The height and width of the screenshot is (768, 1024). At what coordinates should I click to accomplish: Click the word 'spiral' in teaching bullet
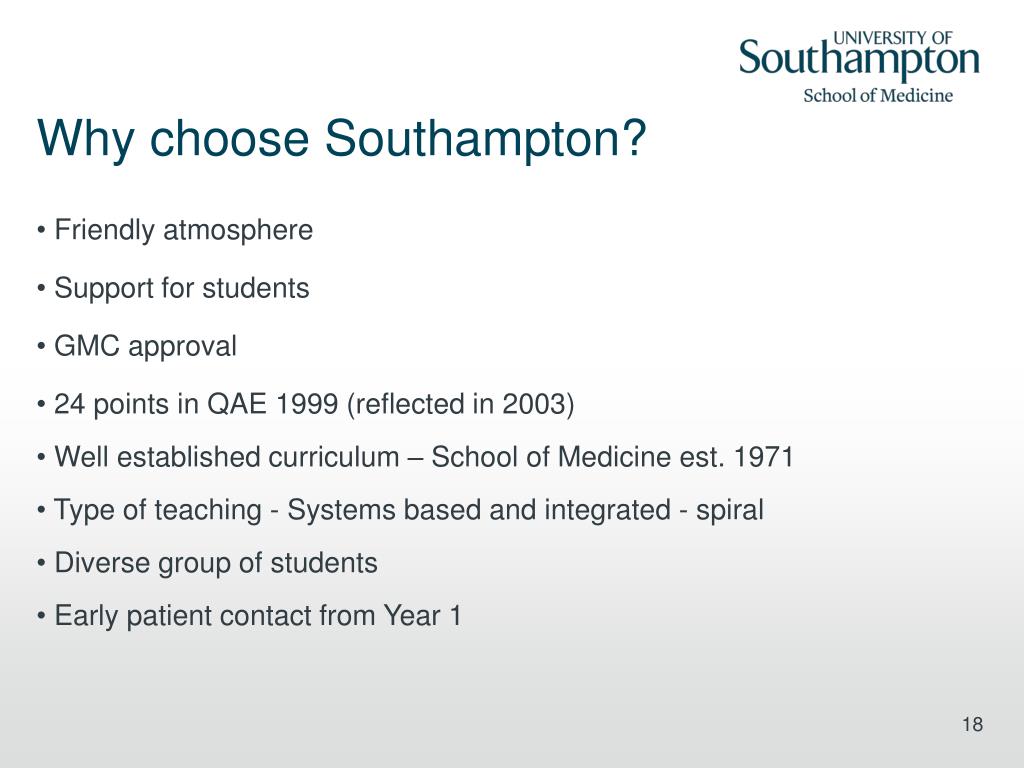pyautogui.click(x=729, y=511)
